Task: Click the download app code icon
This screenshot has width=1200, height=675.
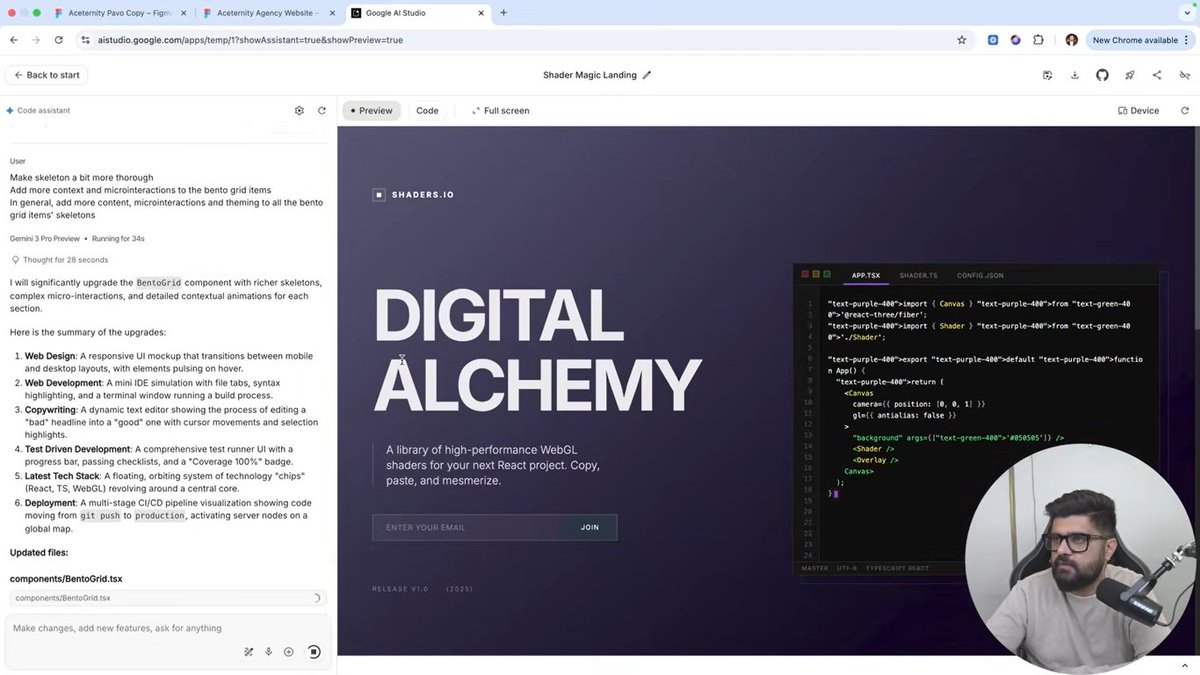Action: coord(1075,75)
